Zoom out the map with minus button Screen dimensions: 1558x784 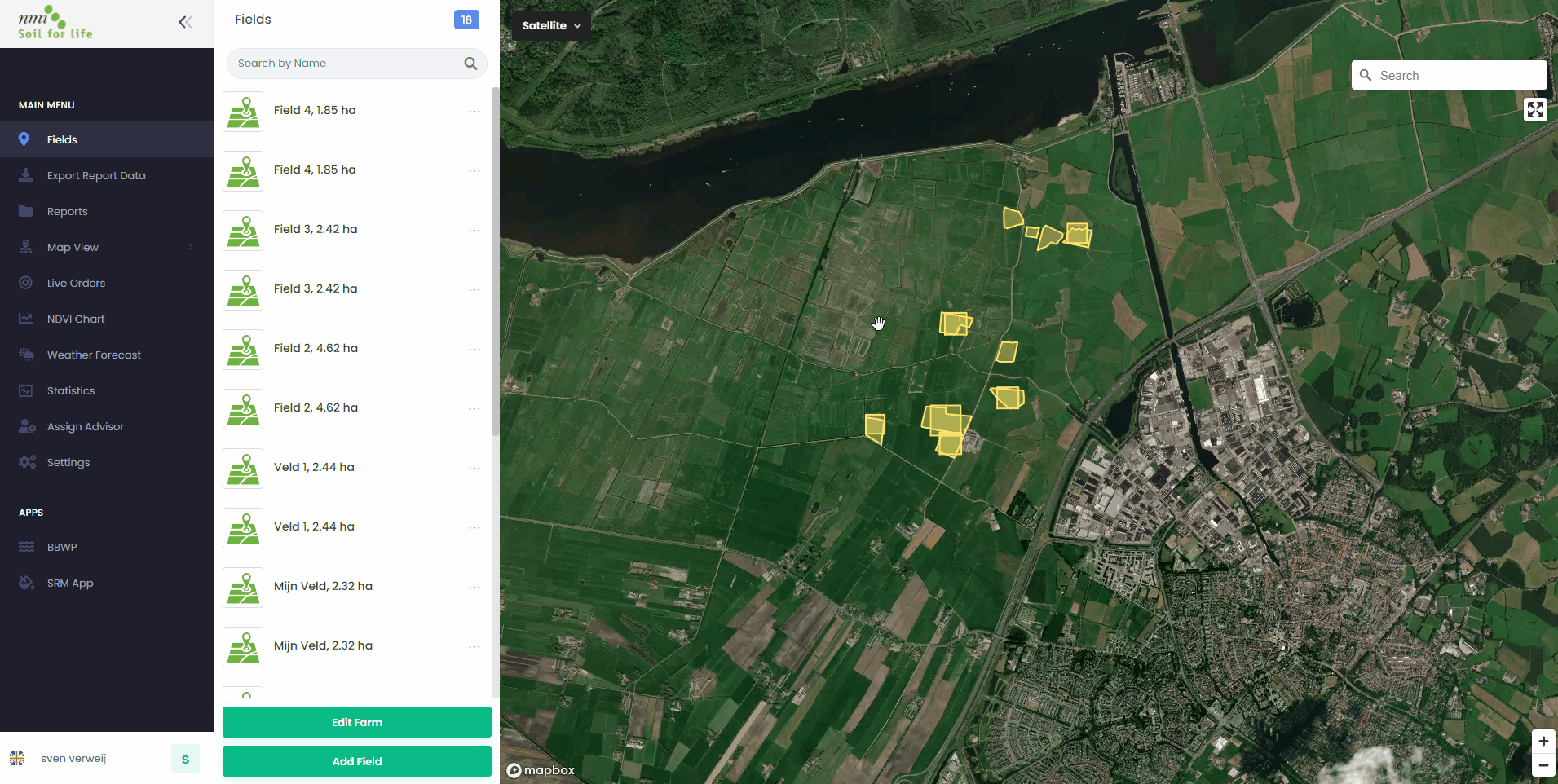click(1543, 765)
